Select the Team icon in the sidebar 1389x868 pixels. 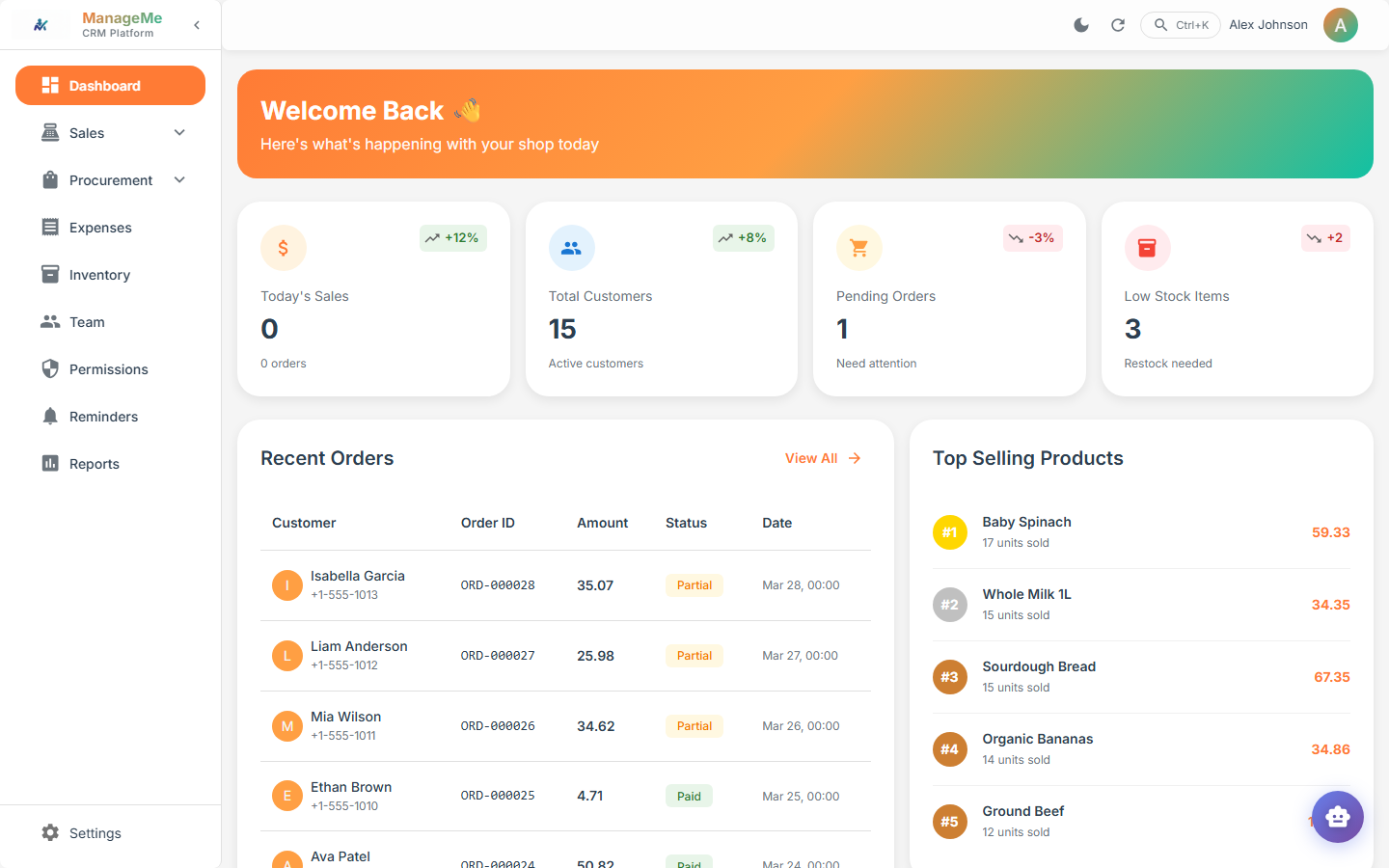click(x=50, y=321)
